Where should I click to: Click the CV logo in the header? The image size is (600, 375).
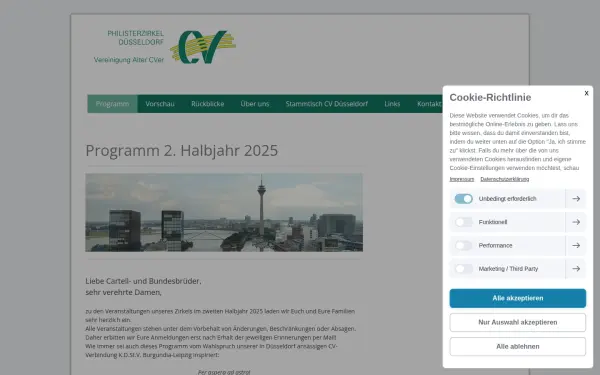pyautogui.click(x=203, y=47)
